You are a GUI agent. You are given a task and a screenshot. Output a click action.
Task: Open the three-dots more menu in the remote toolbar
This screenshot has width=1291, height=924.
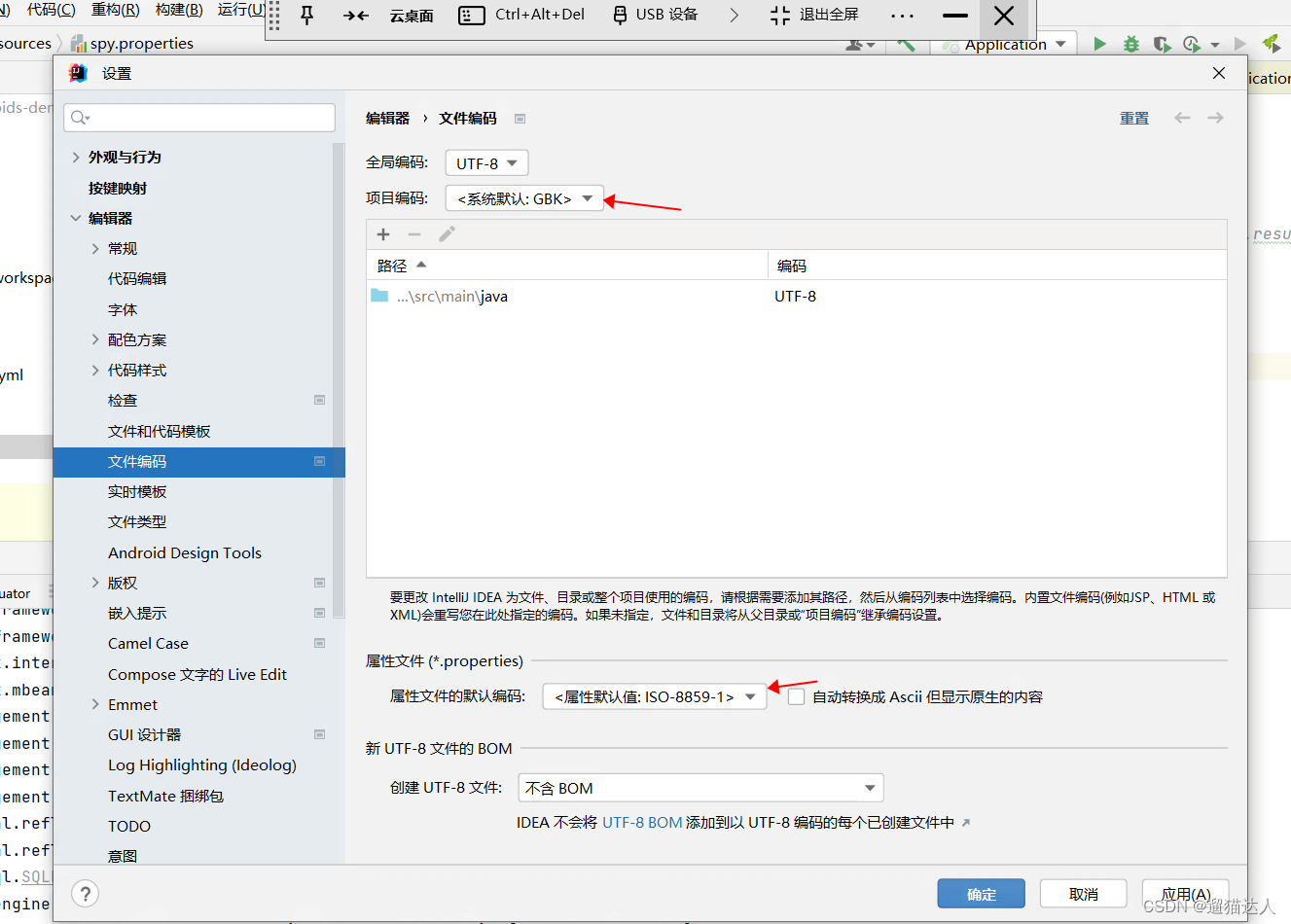[x=902, y=16]
